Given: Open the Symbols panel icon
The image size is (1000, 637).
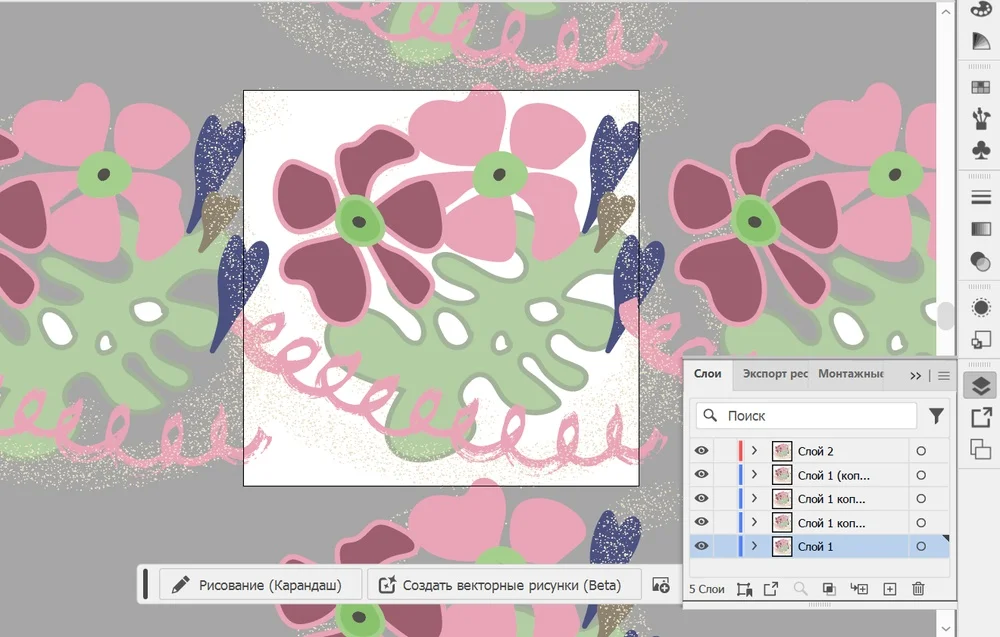Looking at the screenshot, I should coord(980,150).
